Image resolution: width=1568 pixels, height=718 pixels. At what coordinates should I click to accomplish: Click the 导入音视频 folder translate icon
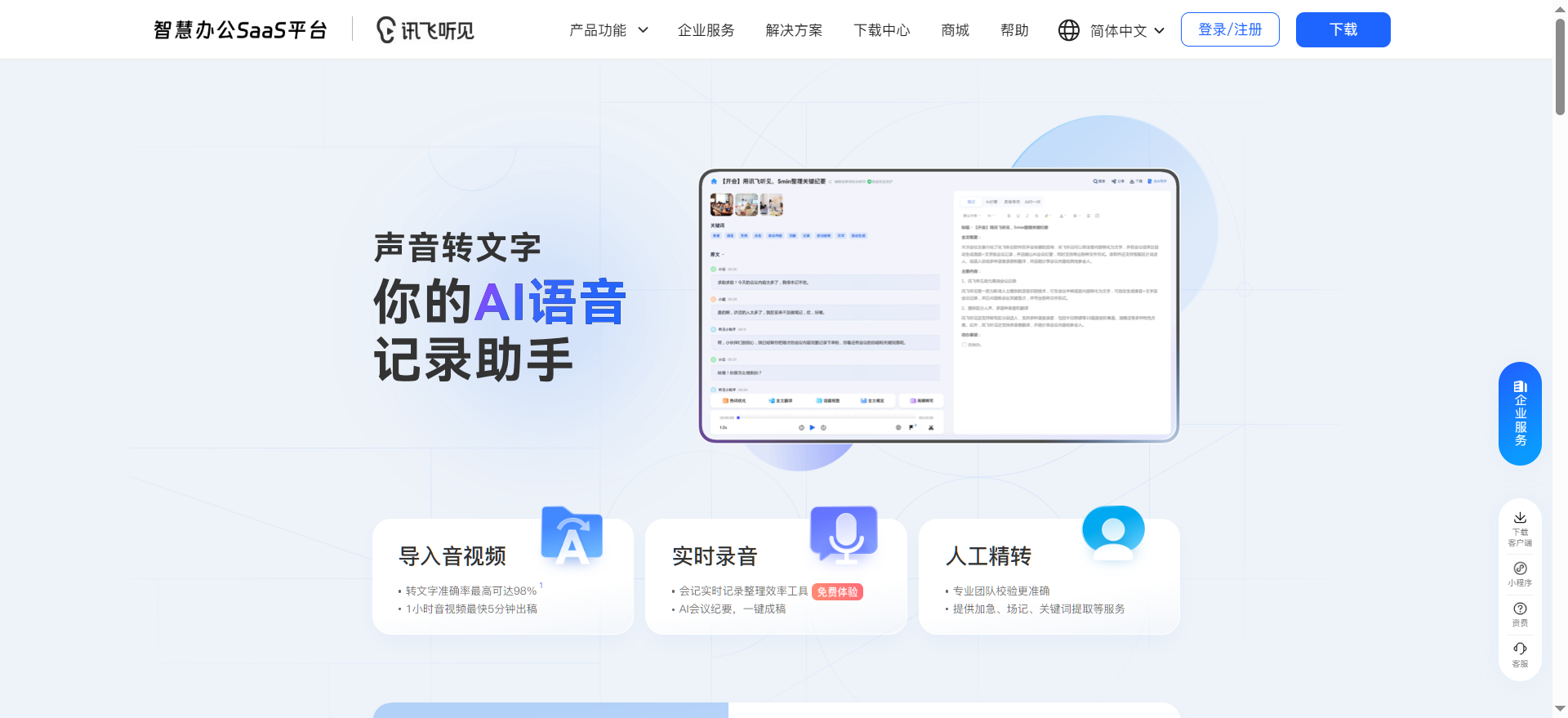(572, 535)
